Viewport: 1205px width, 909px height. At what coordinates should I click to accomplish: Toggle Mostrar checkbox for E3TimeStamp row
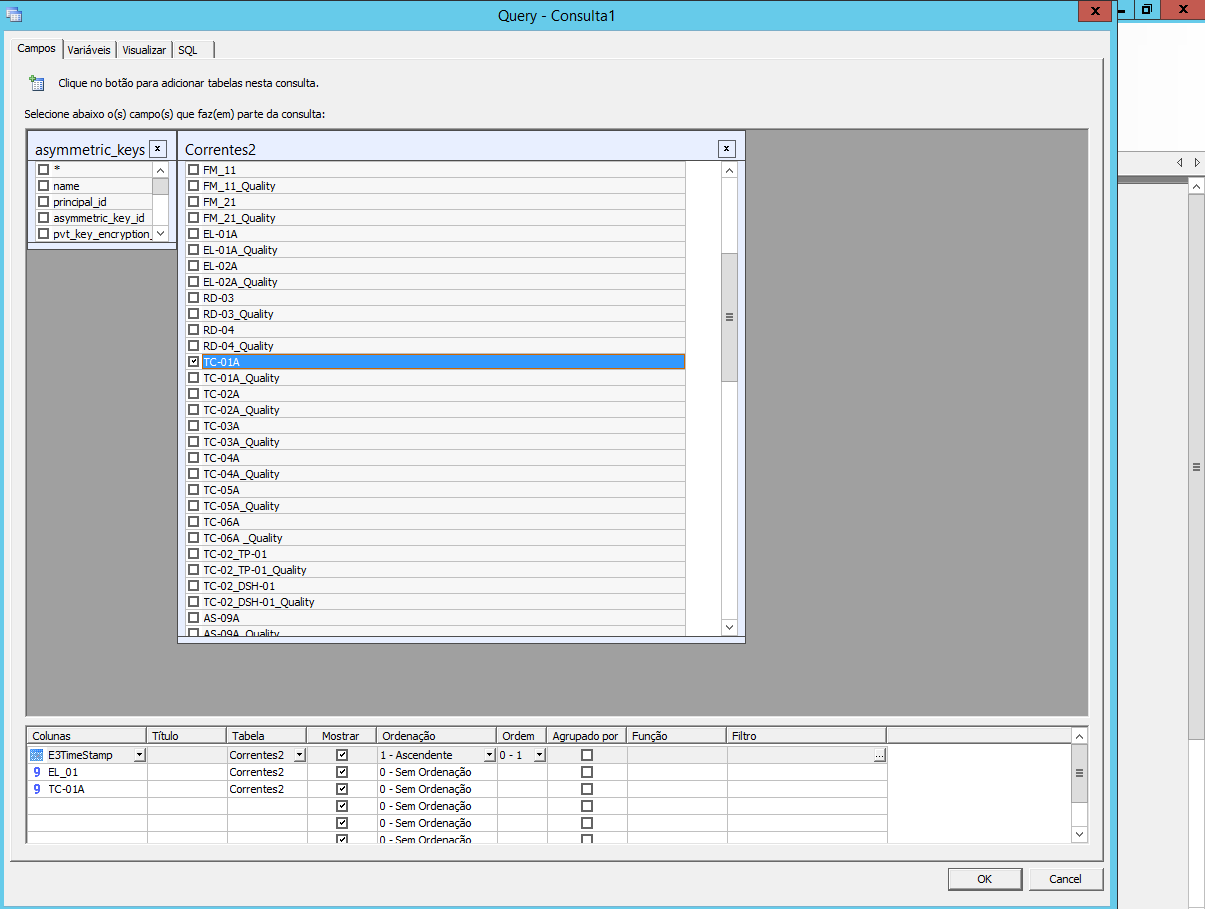tap(342, 755)
